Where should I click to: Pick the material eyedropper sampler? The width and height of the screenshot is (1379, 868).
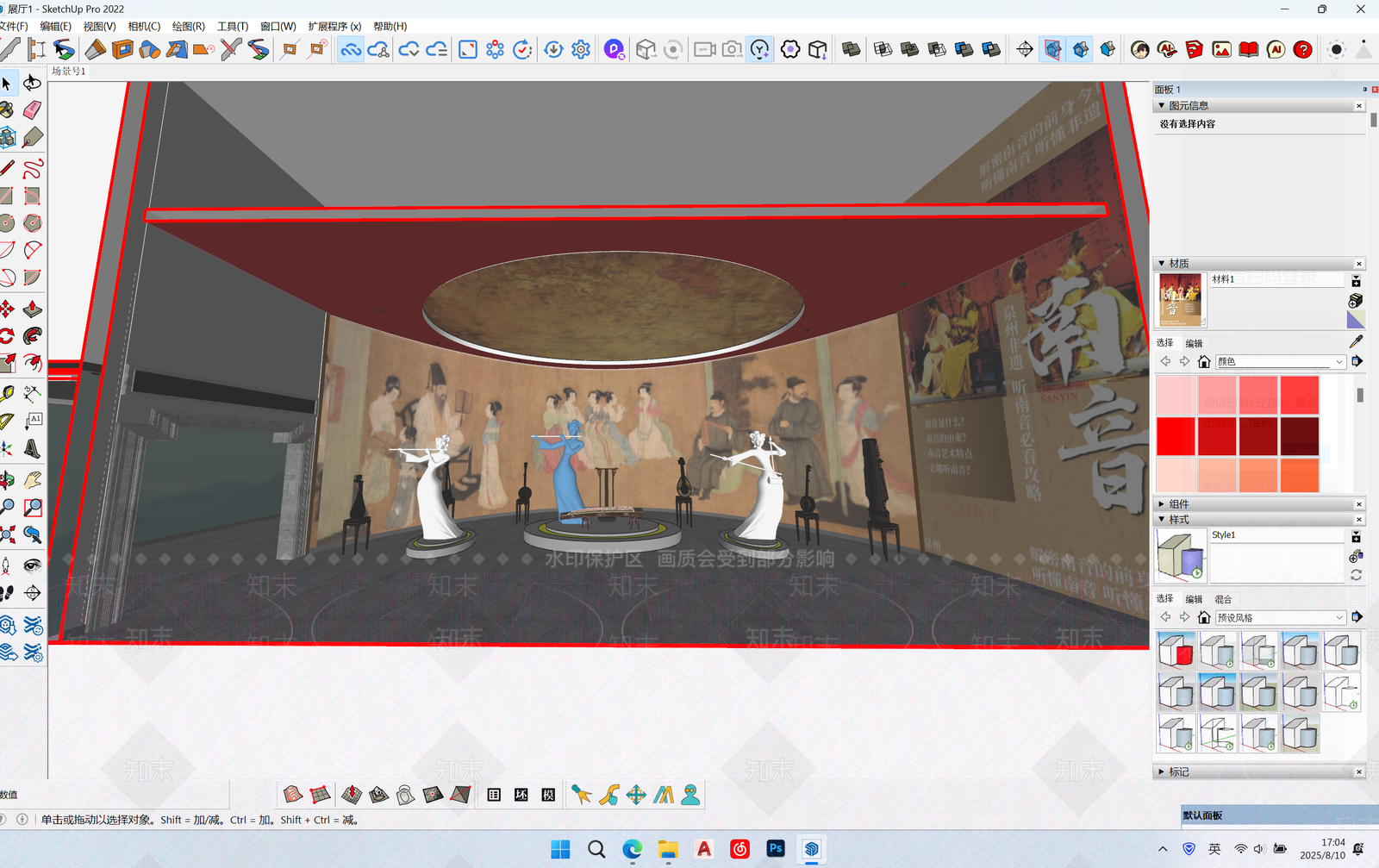pyautogui.click(x=1356, y=342)
